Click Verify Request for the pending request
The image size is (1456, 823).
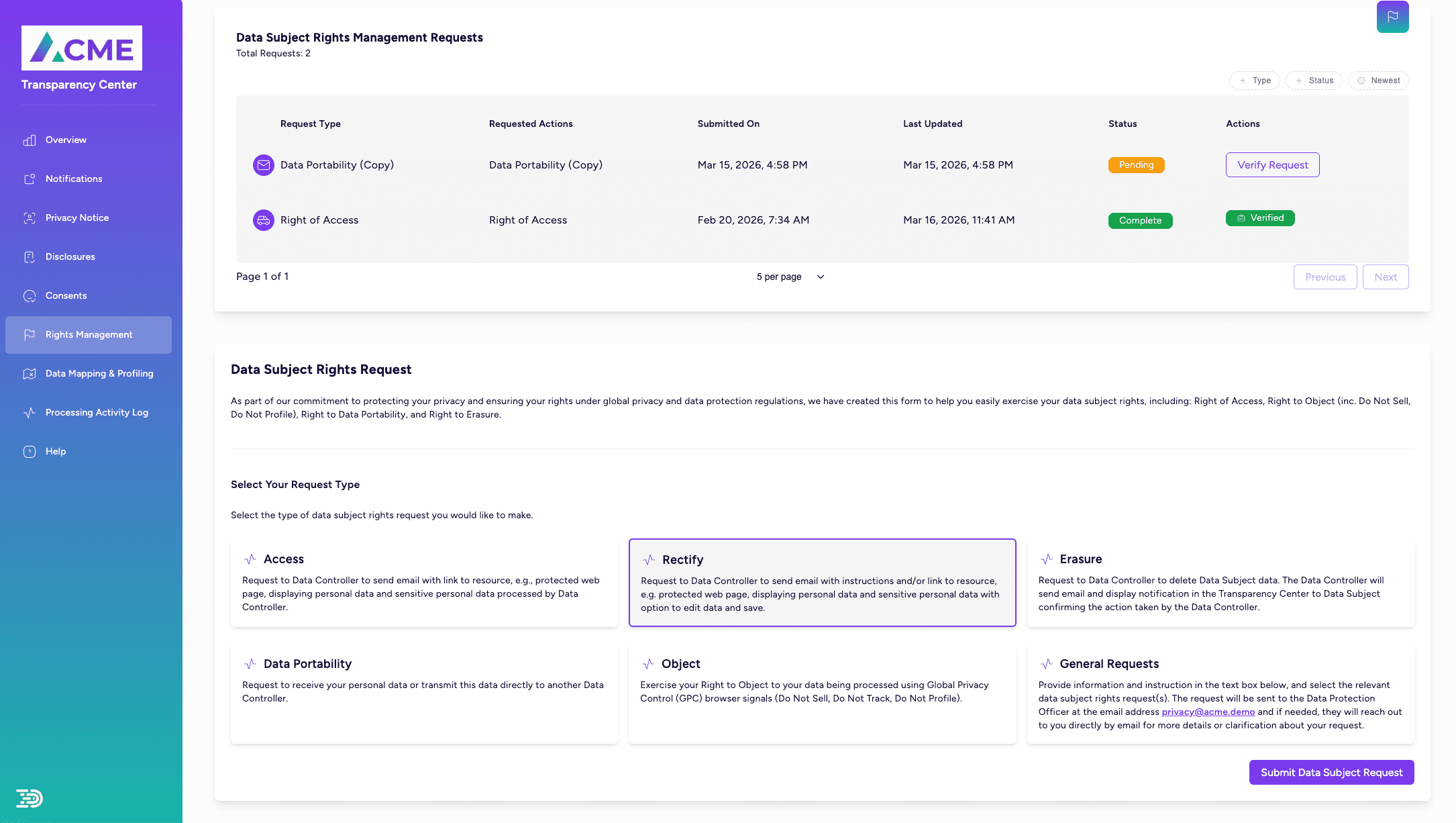1272,164
